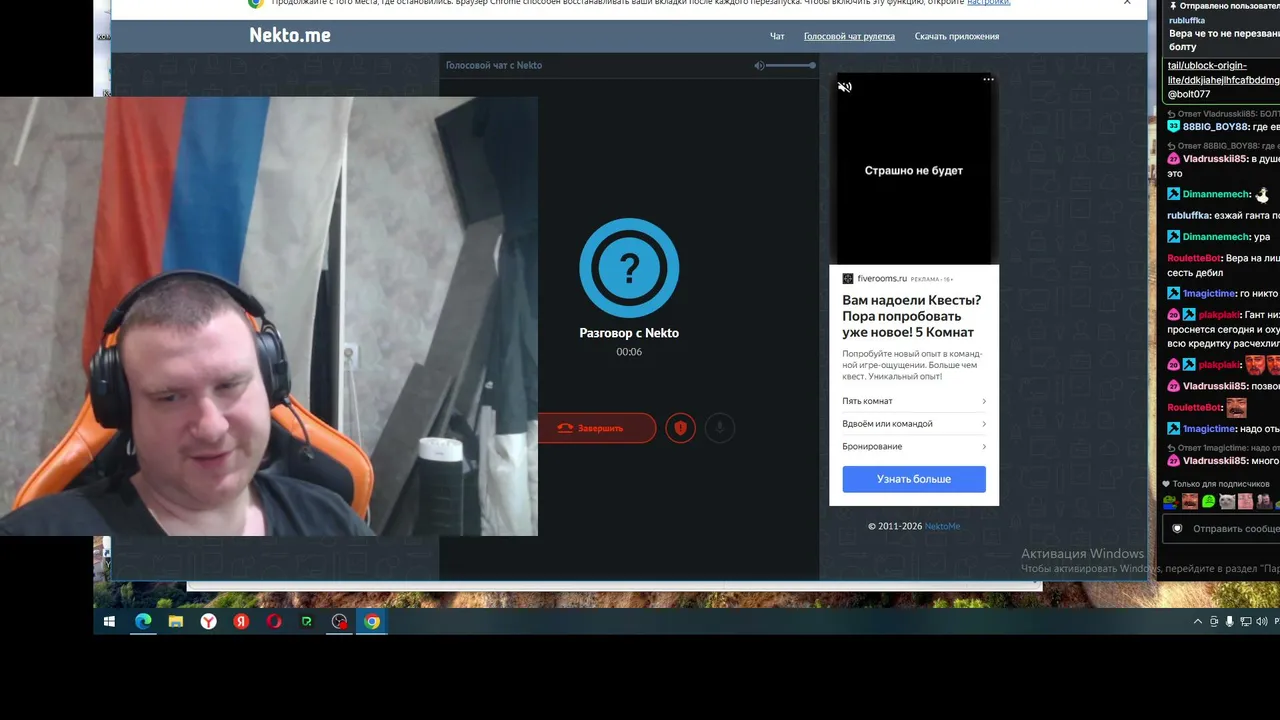Report the user with the shield icon
Screen dimensions: 1280x720
681,428
